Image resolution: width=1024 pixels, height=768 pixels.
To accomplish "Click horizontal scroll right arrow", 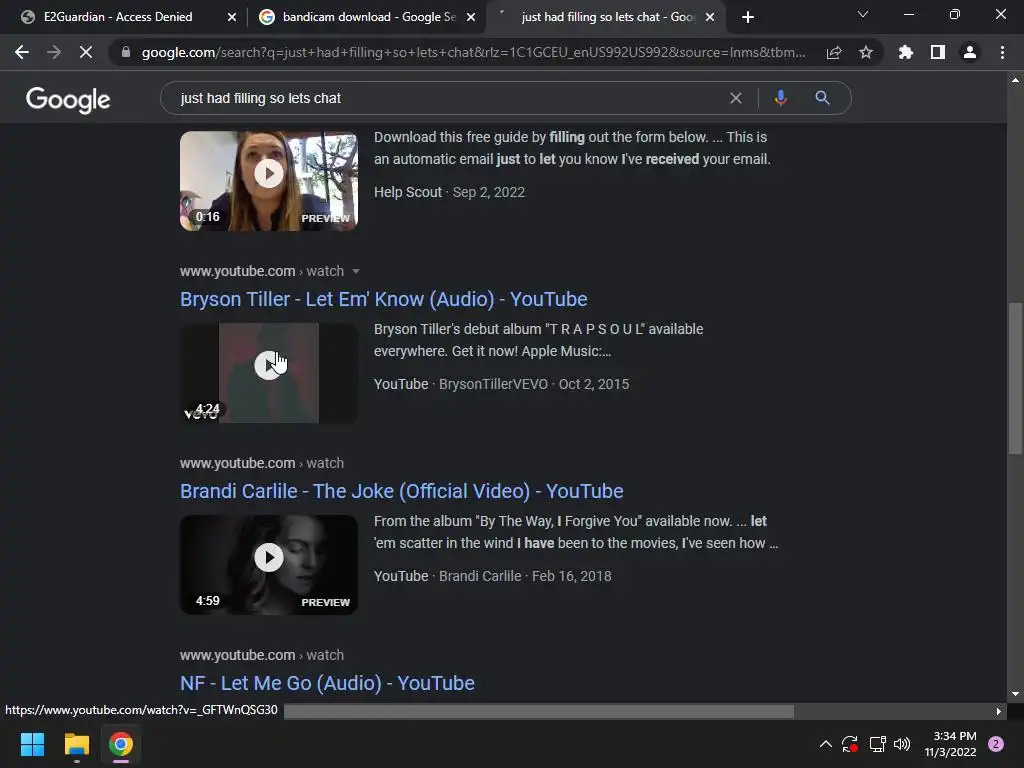I will pos(999,711).
